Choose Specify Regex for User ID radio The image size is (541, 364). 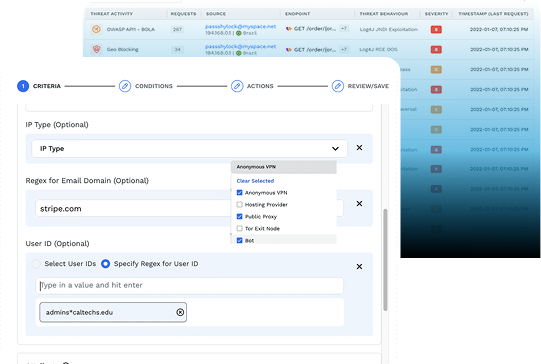pyautogui.click(x=106, y=264)
